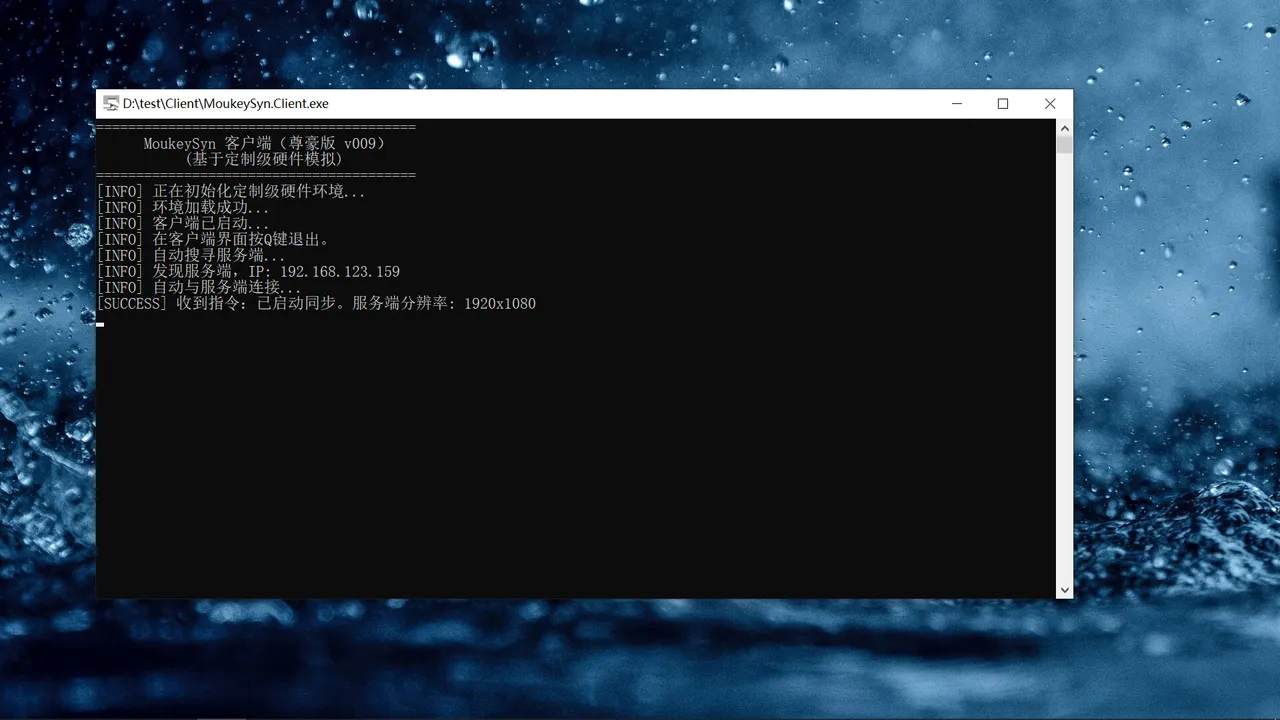Click the vertical scrollbar thumb
Screen dimensions: 1280x720
[x=1064, y=144]
